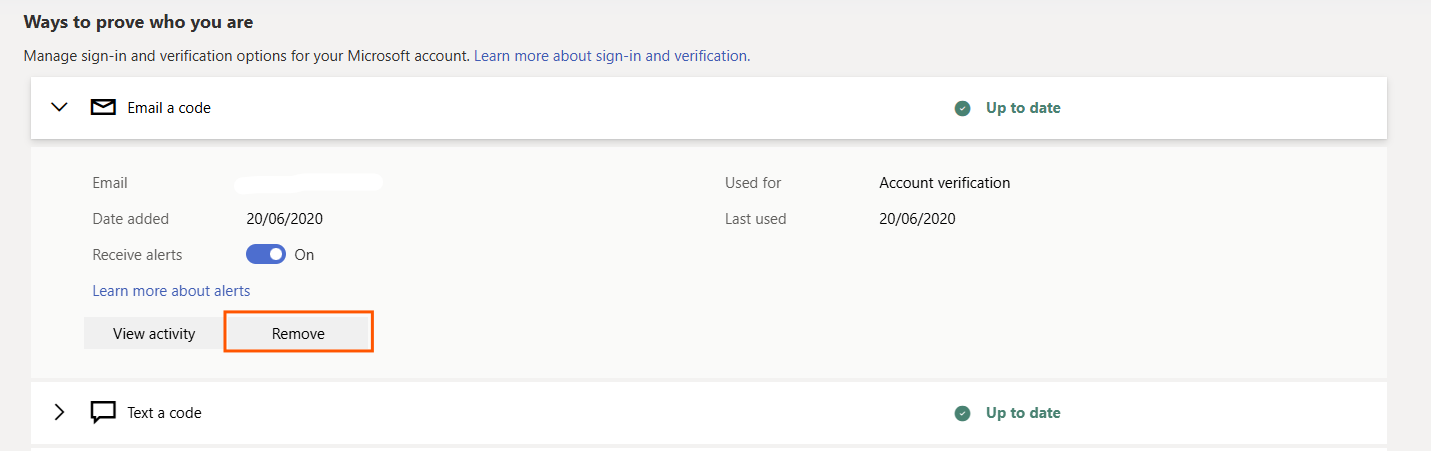The image size is (1431, 451).
Task: Click the View activity button
Action: (154, 333)
